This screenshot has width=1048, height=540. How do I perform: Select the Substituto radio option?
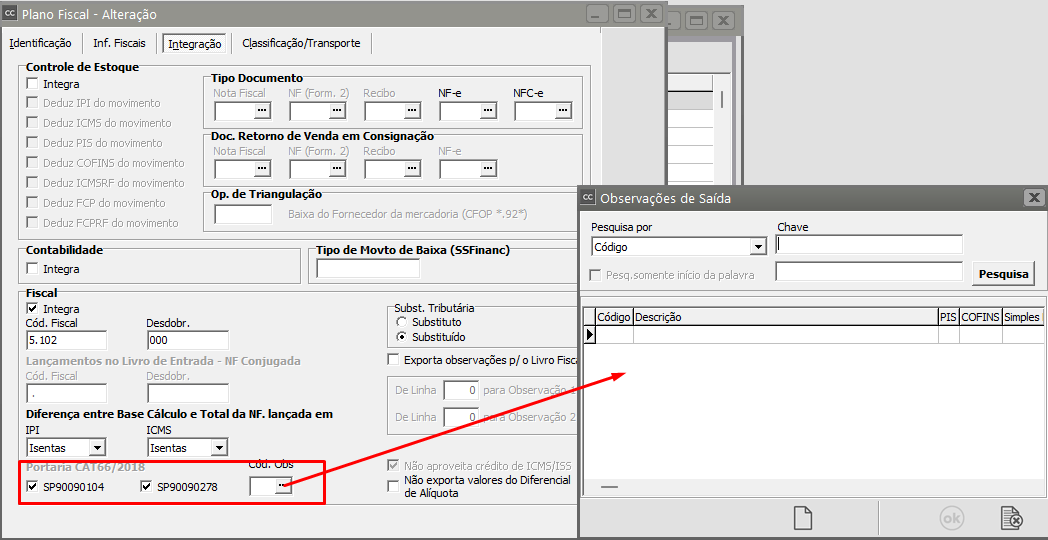(x=402, y=322)
